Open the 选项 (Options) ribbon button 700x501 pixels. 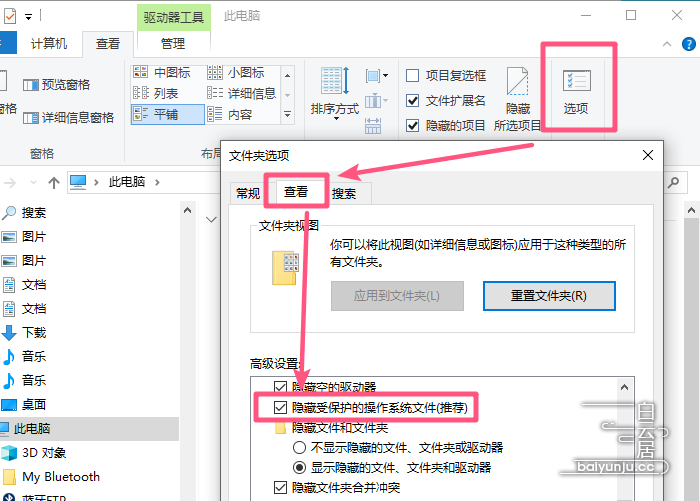(x=576, y=92)
